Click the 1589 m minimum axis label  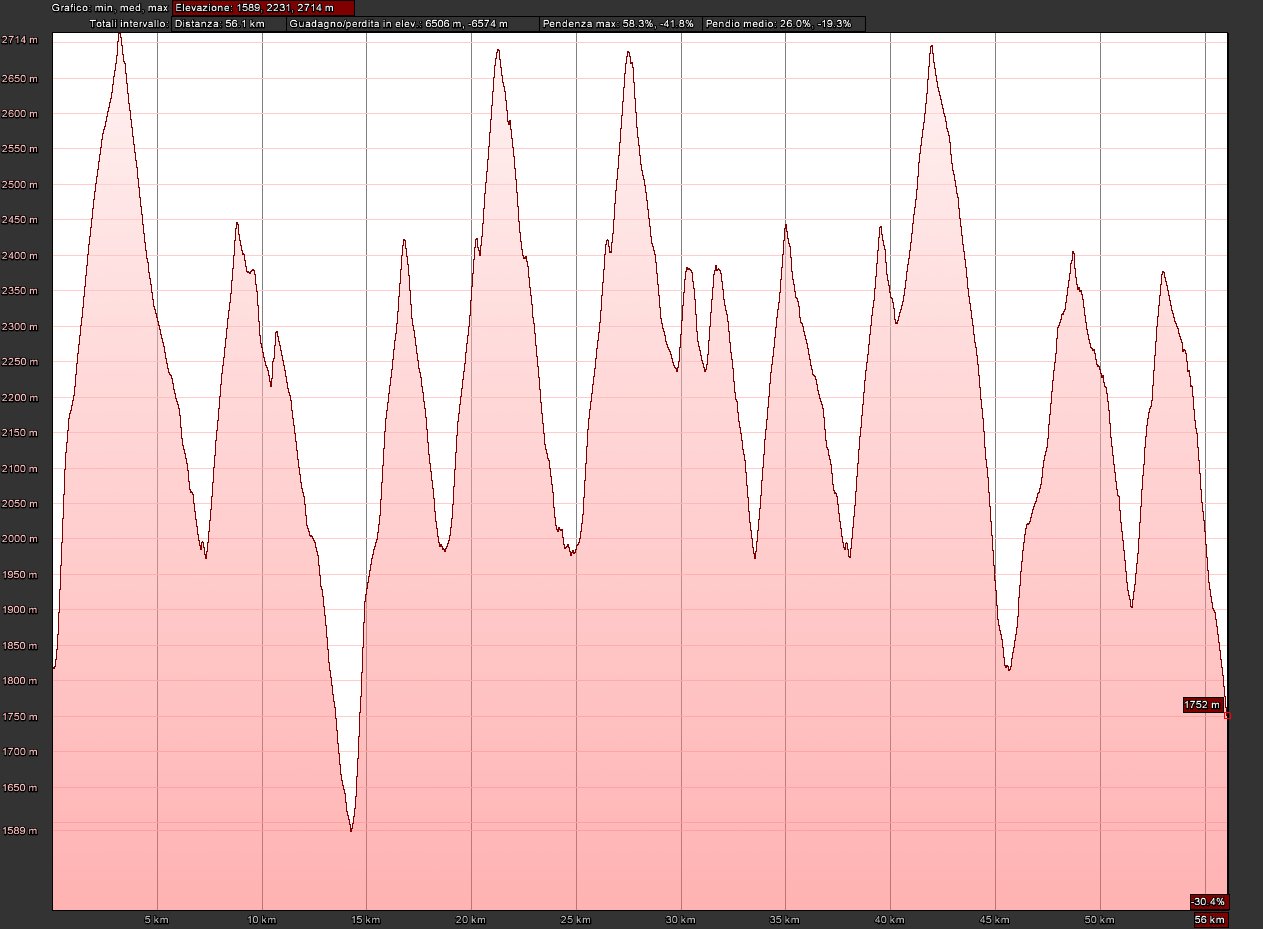point(19,830)
